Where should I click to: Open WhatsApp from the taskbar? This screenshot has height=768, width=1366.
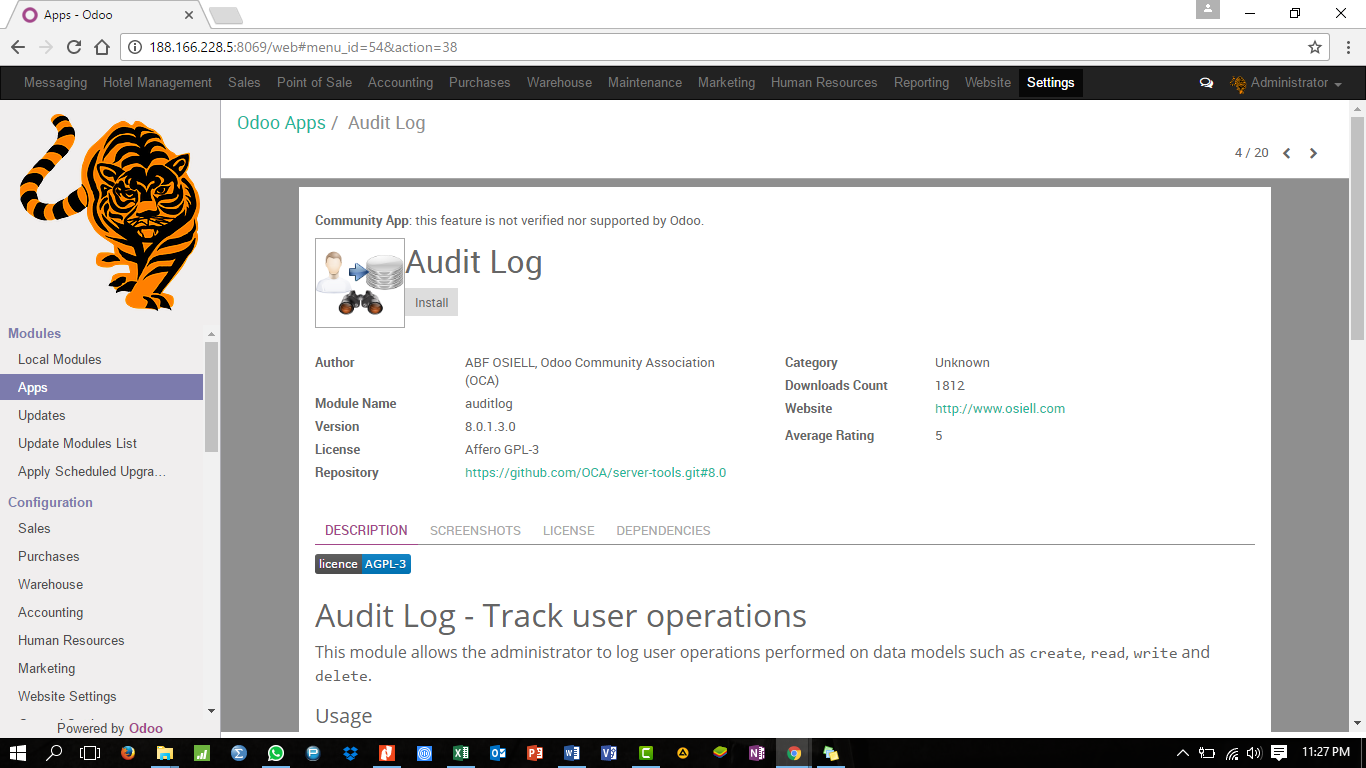(x=275, y=753)
